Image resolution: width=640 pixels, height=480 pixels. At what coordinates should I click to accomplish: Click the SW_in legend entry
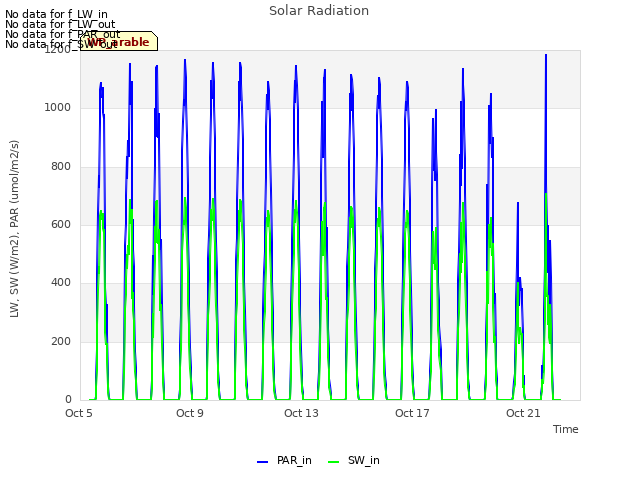[353, 460]
